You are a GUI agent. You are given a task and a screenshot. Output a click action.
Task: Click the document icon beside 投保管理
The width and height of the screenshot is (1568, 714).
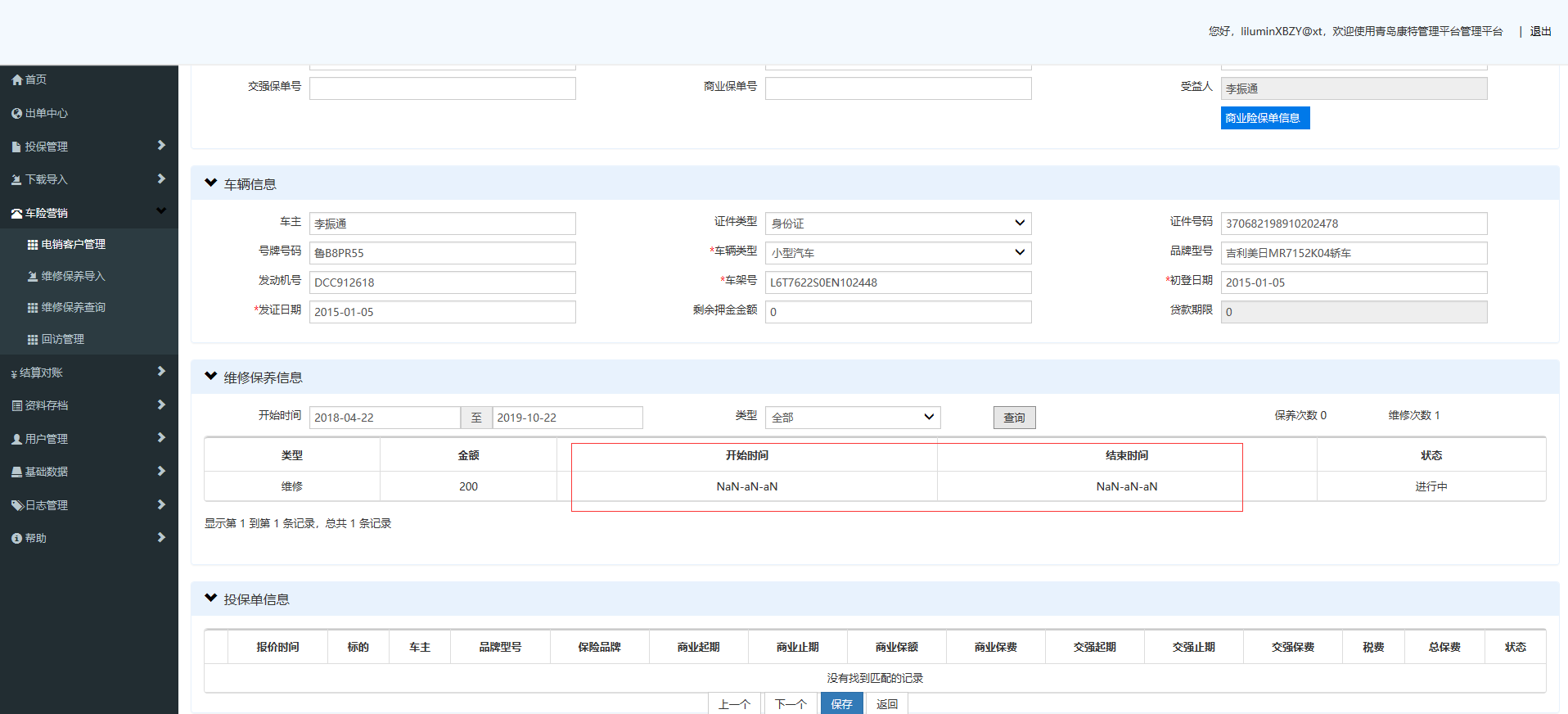pos(16,147)
